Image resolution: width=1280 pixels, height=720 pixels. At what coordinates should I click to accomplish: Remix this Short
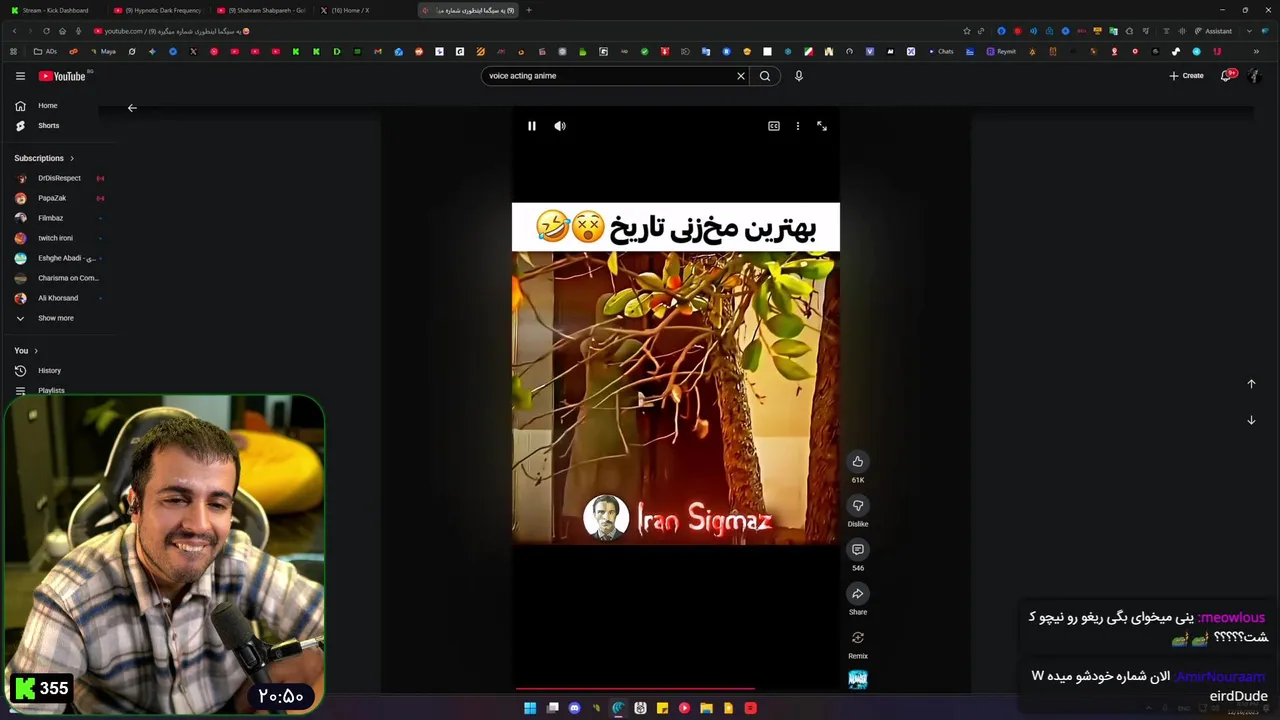coord(857,637)
